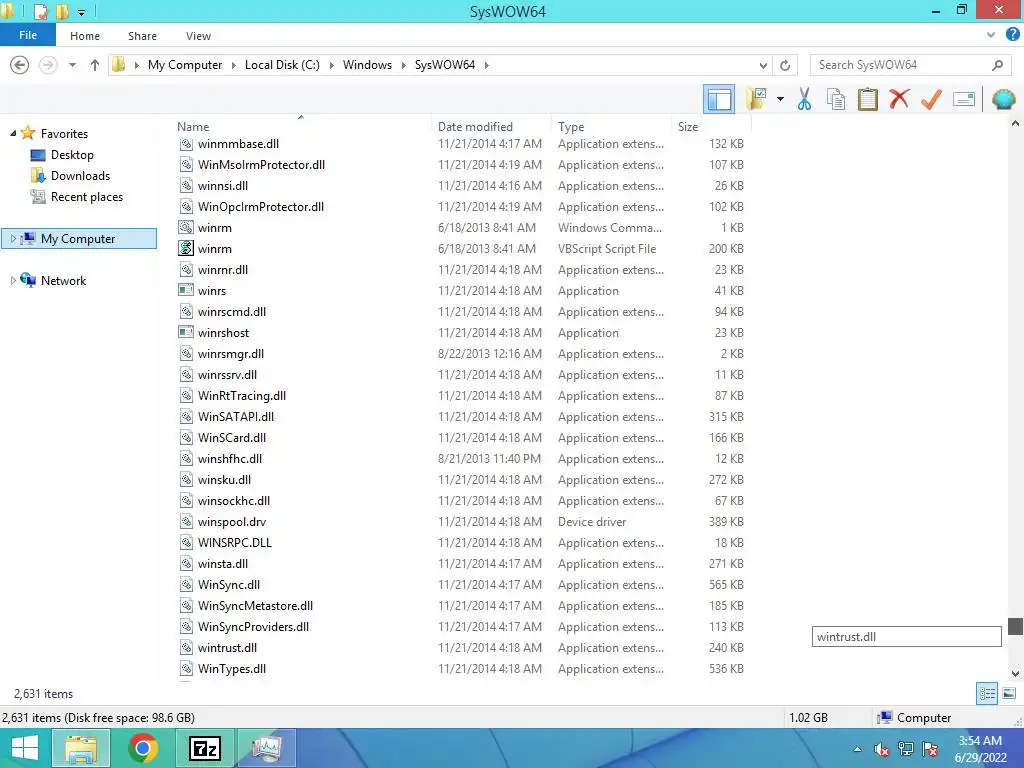The image size is (1024, 768).
Task: Switch to details view layout icon
Action: click(987, 693)
